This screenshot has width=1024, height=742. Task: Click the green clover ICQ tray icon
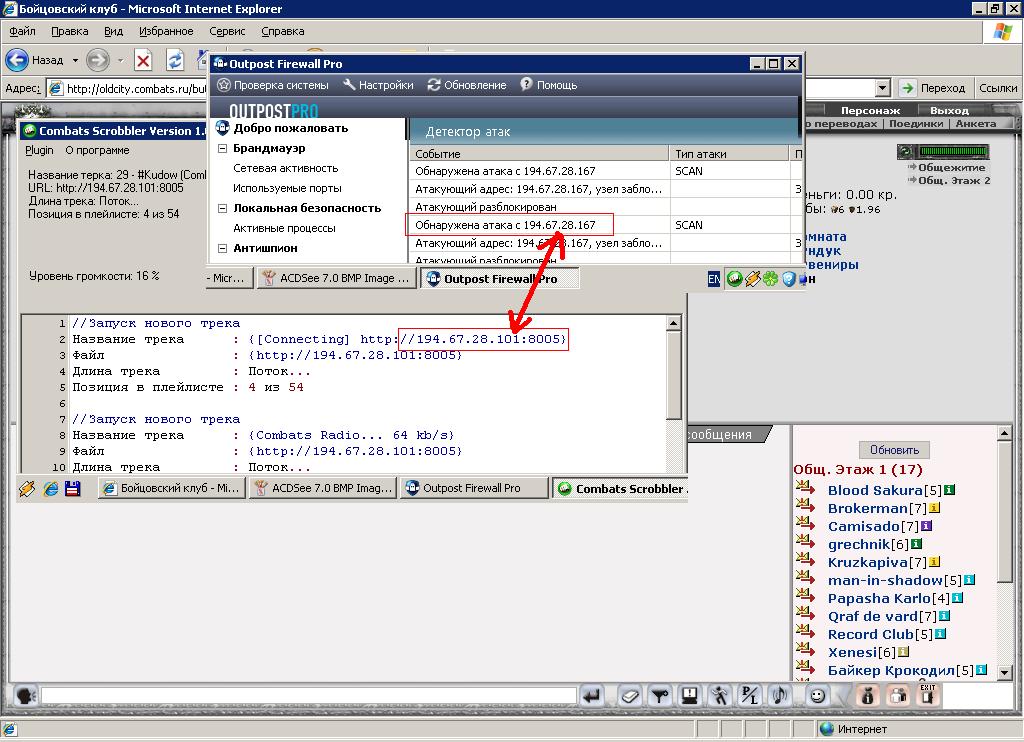(771, 279)
